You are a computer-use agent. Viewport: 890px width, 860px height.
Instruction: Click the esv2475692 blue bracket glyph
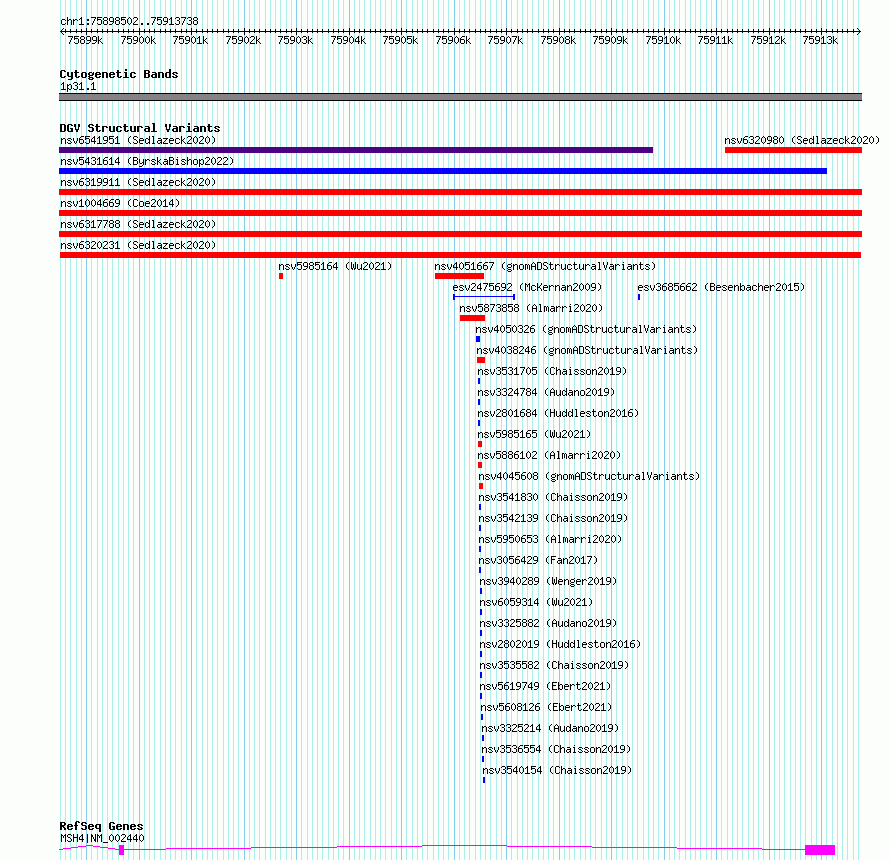[x=484, y=297]
